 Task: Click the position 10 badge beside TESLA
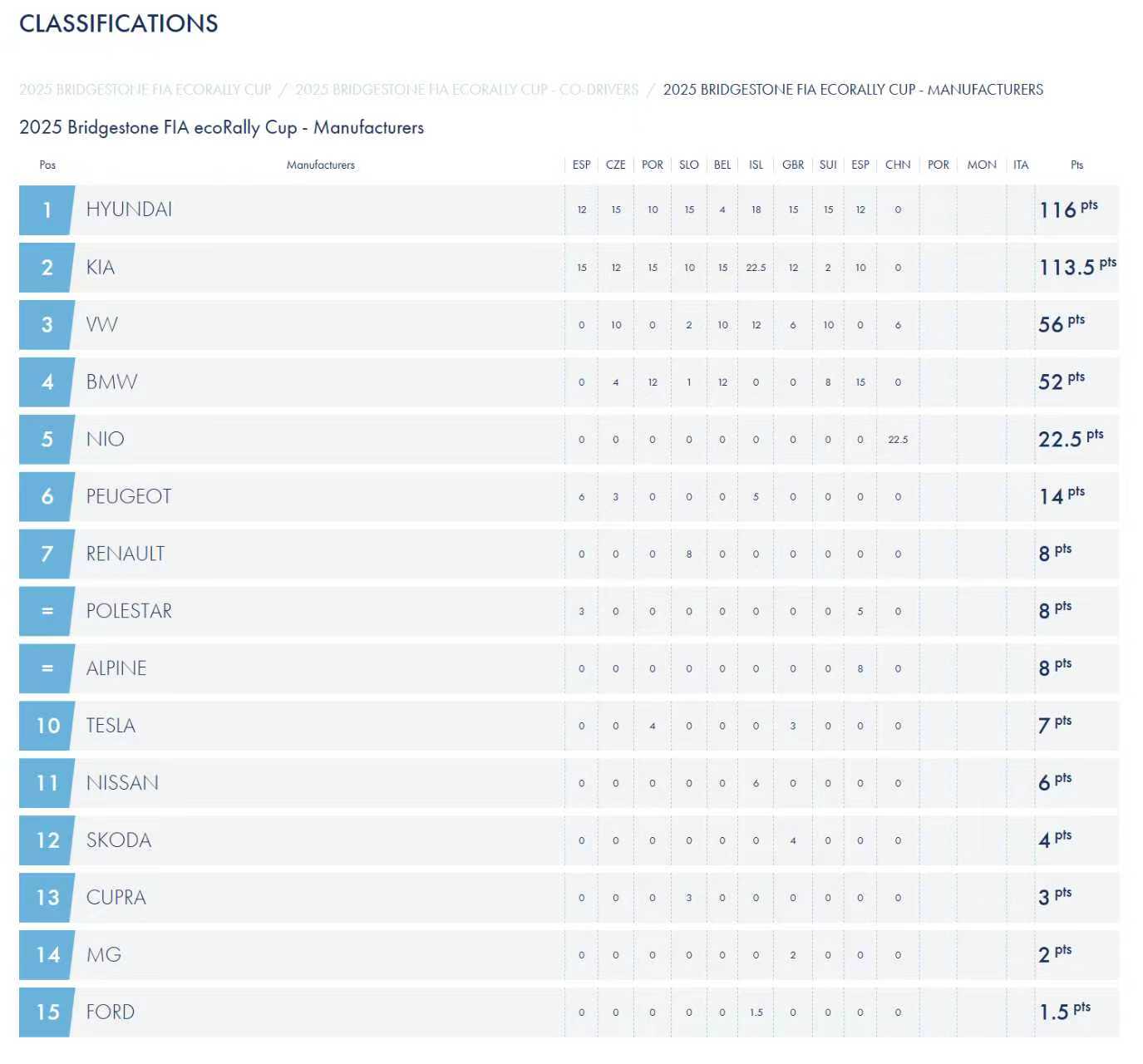point(47,726)
